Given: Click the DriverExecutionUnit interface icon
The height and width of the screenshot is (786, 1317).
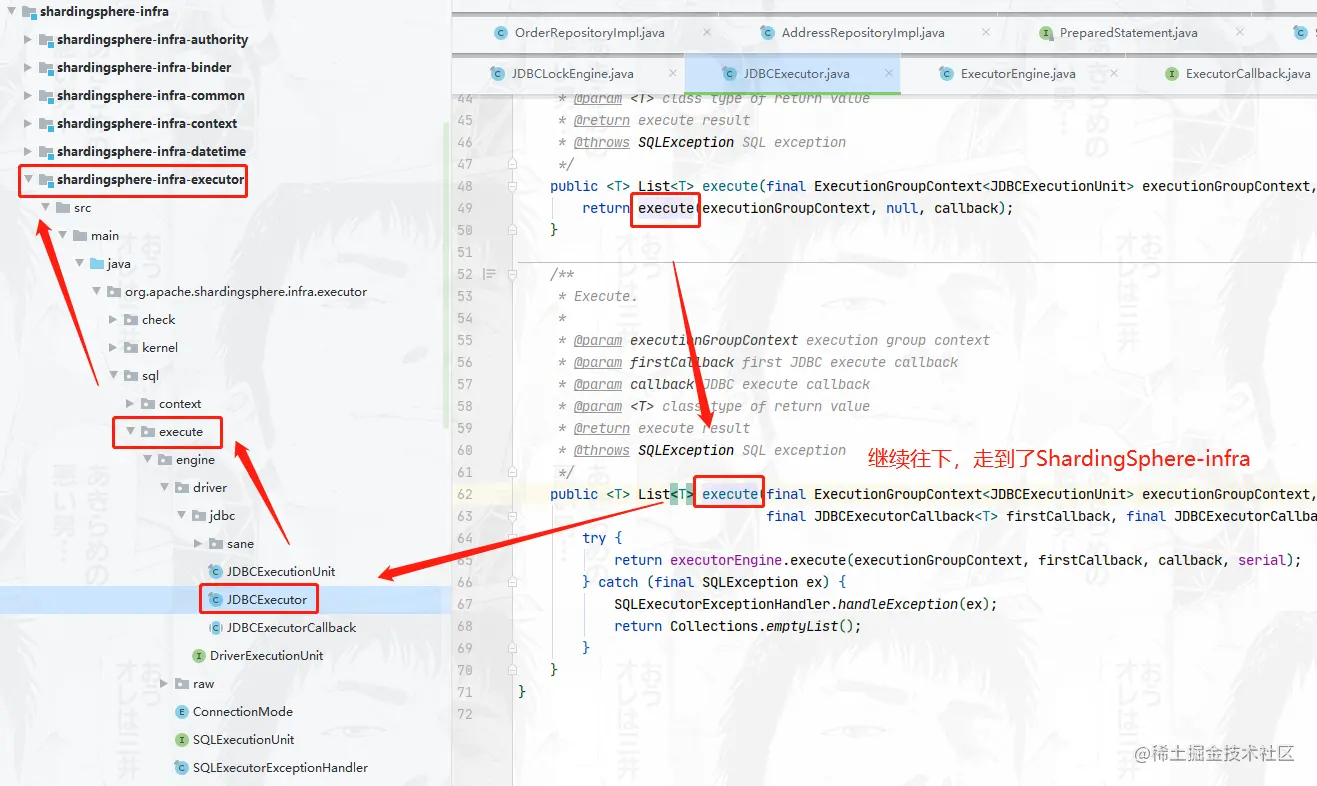Looking at the screenshot, I should coord(198,656).
